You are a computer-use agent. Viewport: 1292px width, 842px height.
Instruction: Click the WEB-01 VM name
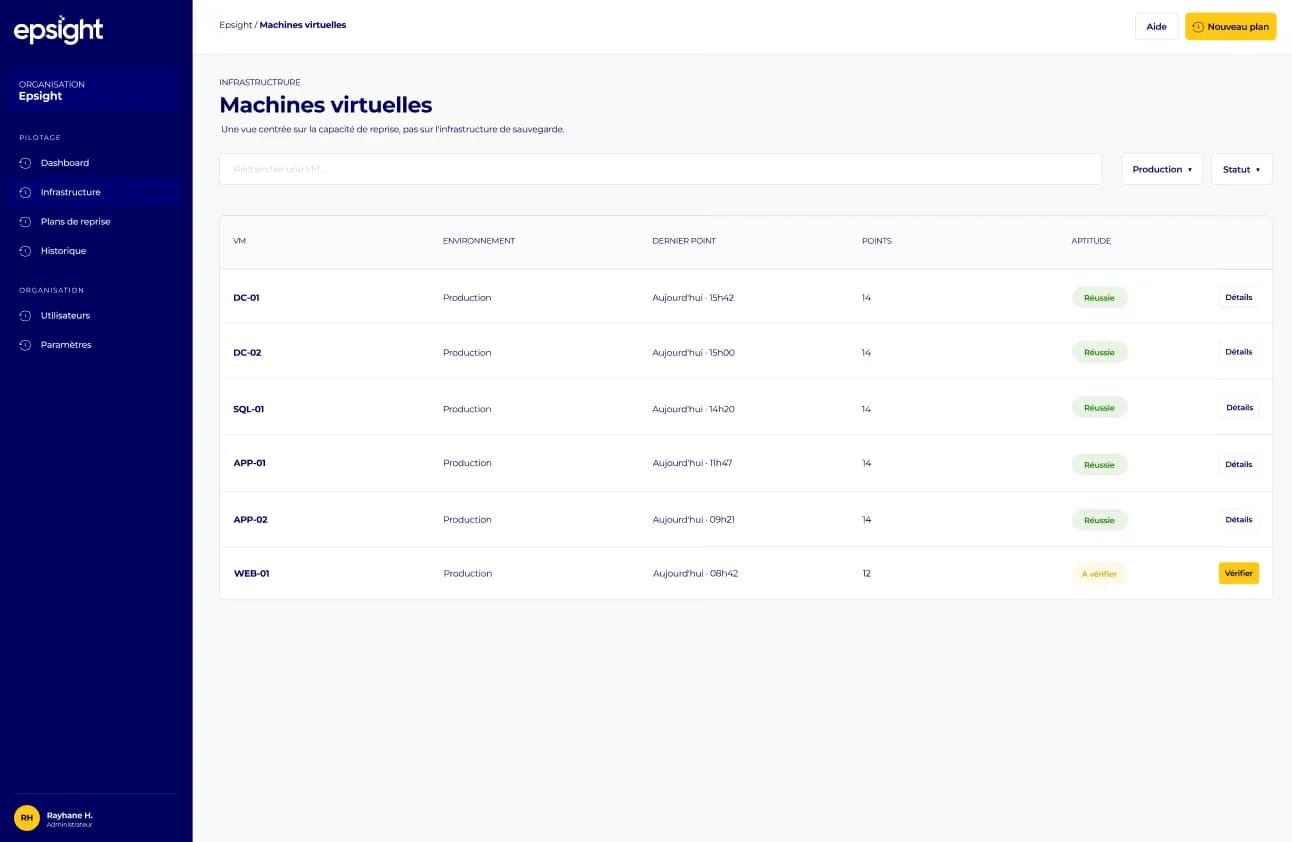pyautogui.click(x=251, y=574)
